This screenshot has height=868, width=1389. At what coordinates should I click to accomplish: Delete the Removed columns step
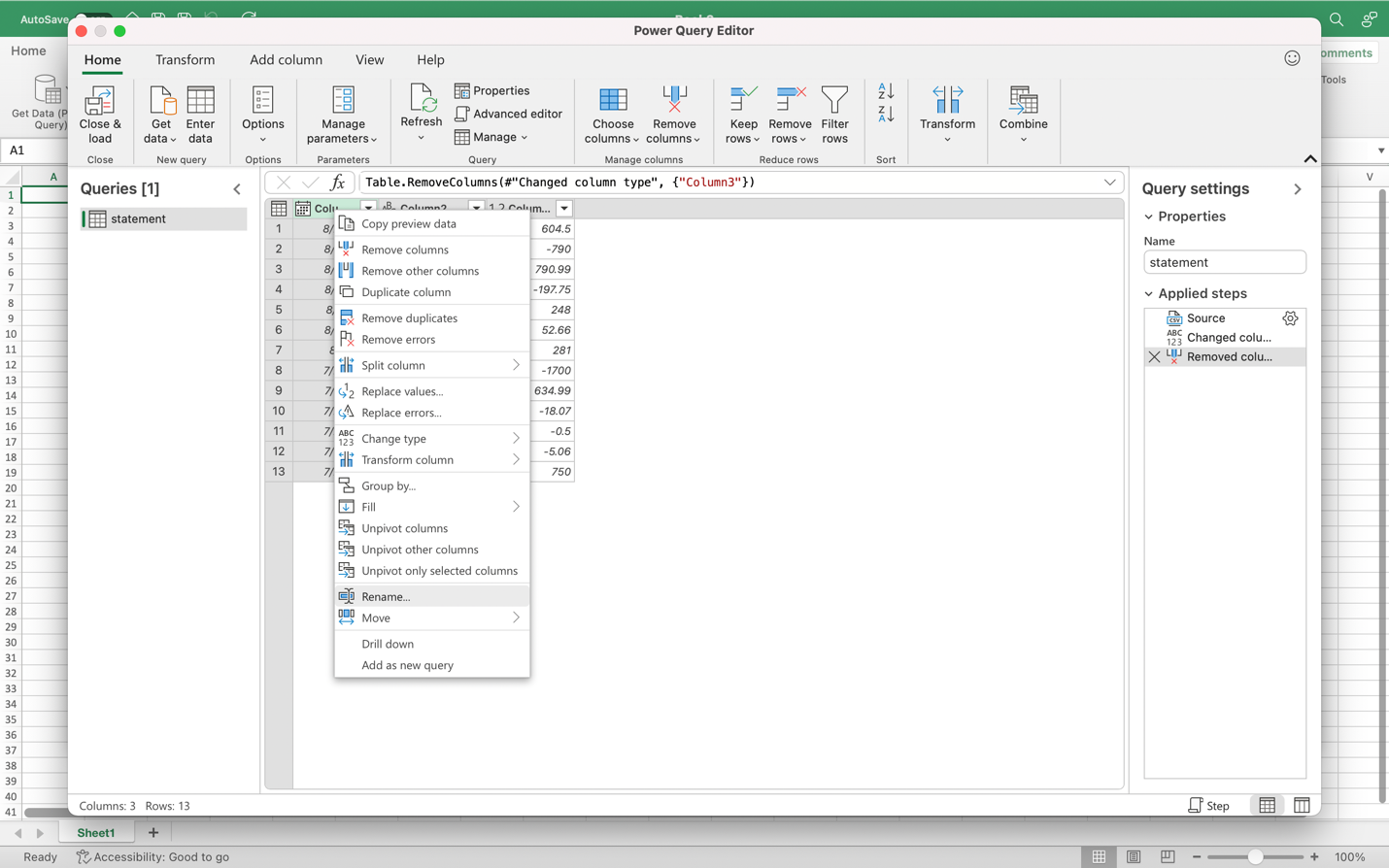pyautogui.click(x=1154, y=357)
